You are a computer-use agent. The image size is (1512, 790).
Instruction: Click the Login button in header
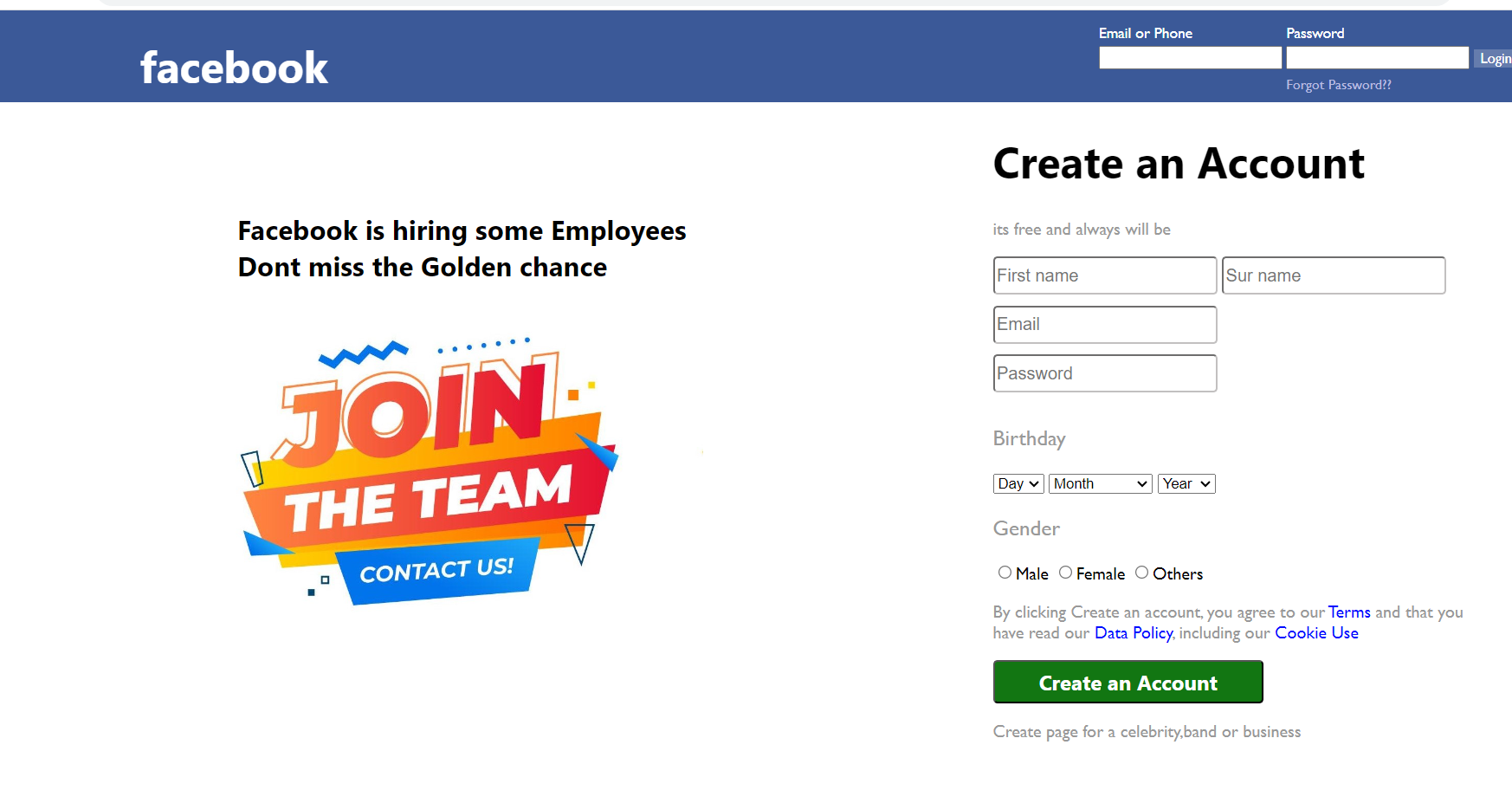(1494, 58)
